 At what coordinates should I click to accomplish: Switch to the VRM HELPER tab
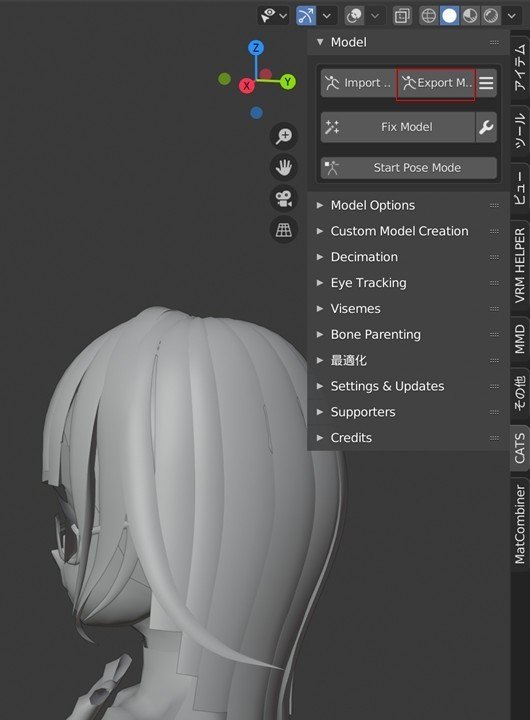coord(520,265)
